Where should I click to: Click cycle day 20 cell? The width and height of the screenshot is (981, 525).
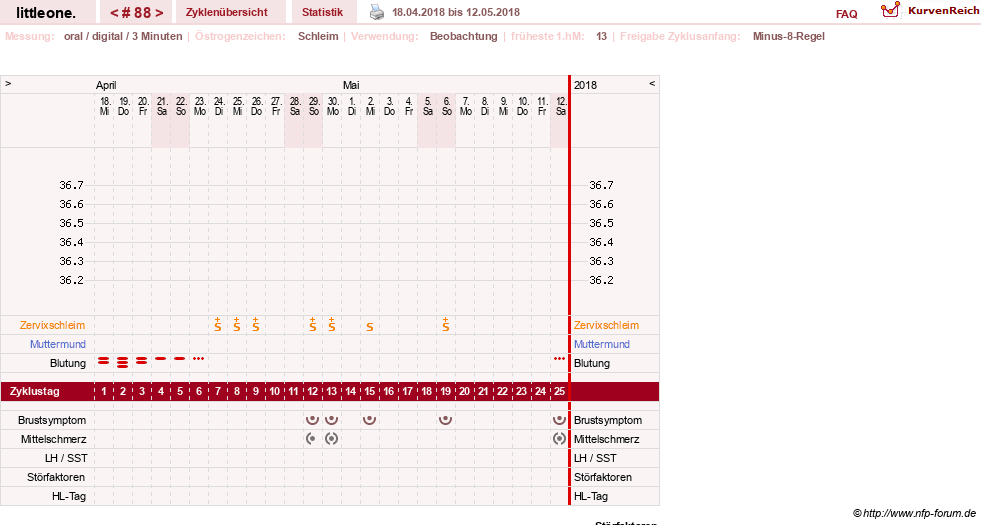[x=464, y=391]
